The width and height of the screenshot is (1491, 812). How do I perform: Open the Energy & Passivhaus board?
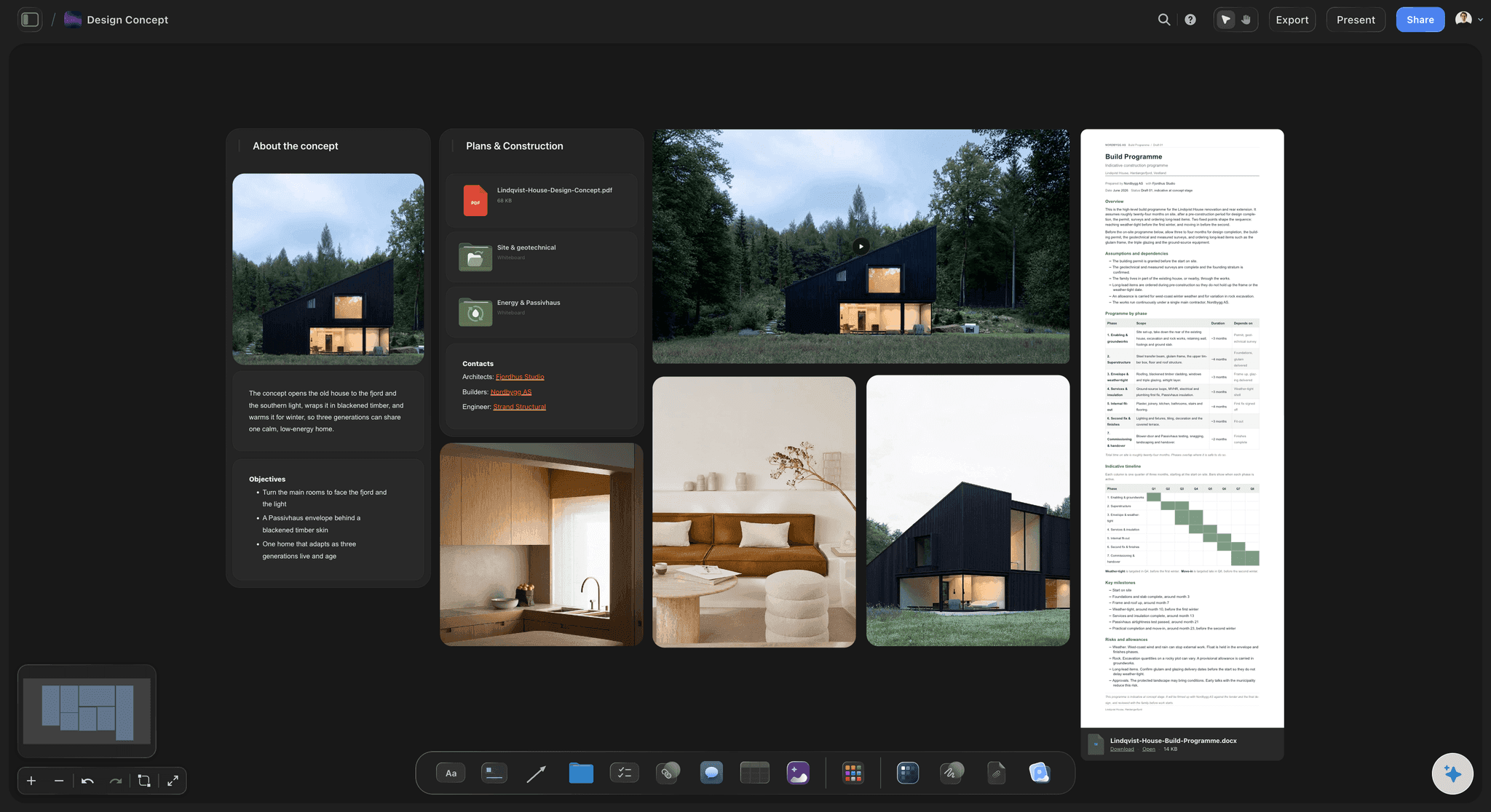click(x=542, y=311)
